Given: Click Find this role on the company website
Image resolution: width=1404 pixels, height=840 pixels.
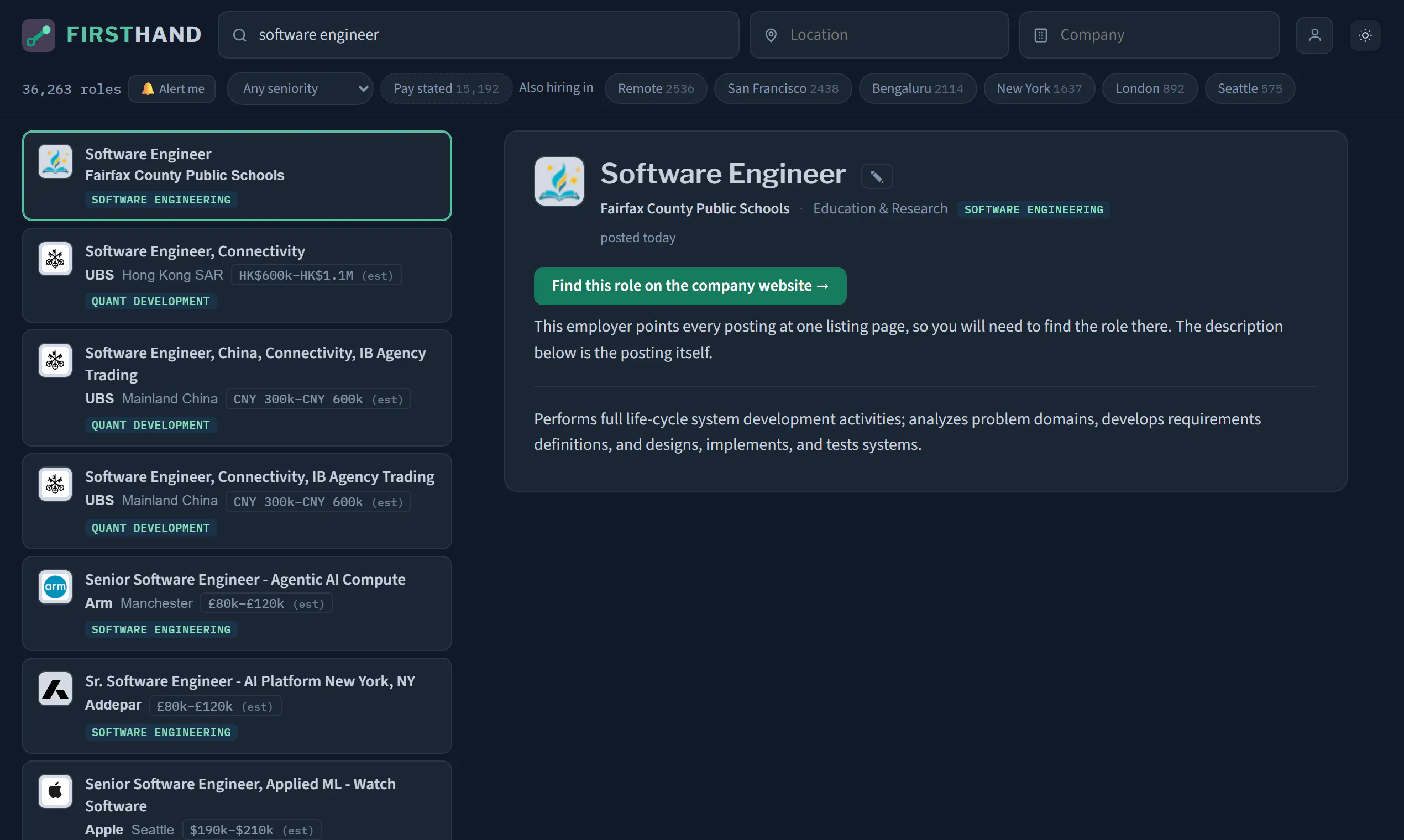Looking at the screenshot, I should 690,286.
